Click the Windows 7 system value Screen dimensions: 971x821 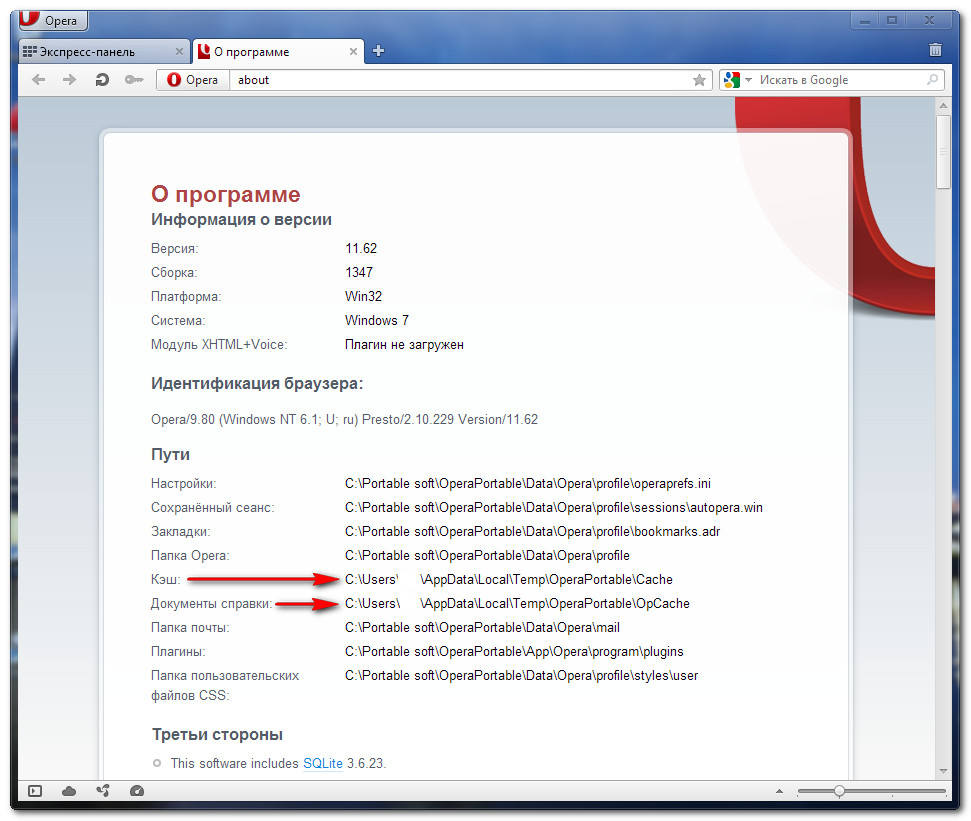coord(377,321)
